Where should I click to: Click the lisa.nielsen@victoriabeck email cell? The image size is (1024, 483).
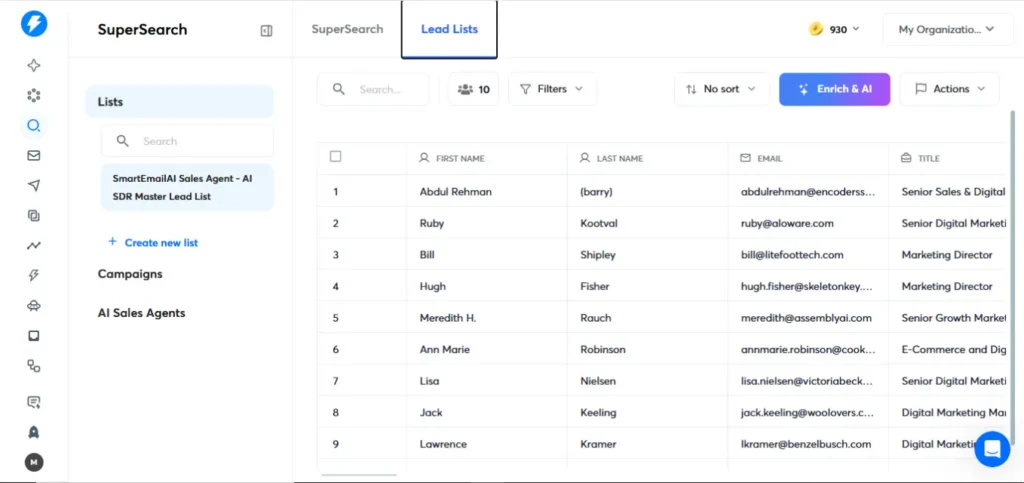click(x=808, y=381)
